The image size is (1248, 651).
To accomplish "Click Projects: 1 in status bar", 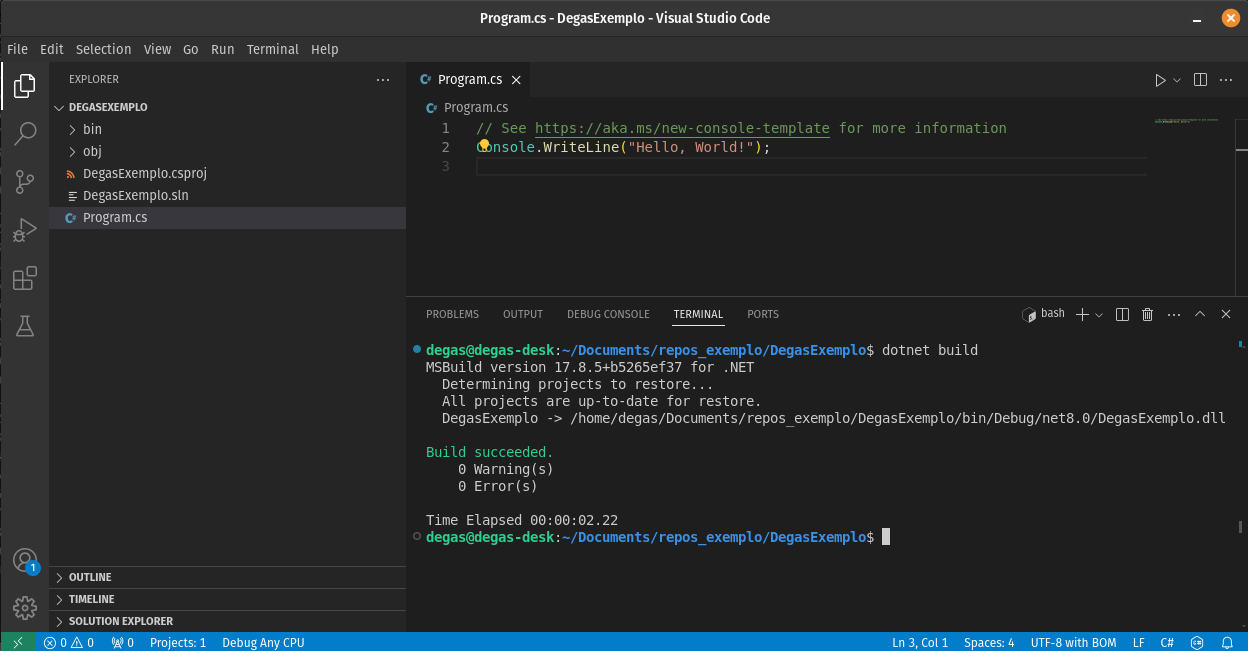I will [178, 642].
